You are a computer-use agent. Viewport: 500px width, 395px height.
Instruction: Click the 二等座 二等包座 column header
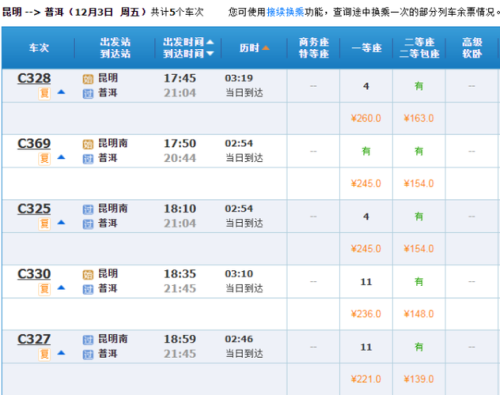point(419,48)
